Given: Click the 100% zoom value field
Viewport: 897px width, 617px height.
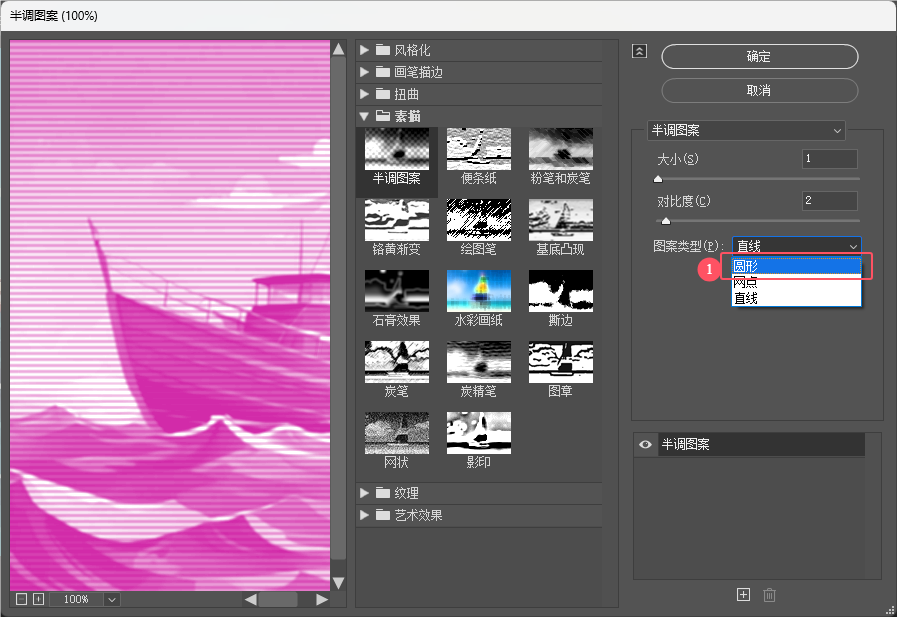Looking at the screenshot, I should click(x=76, y=599).
